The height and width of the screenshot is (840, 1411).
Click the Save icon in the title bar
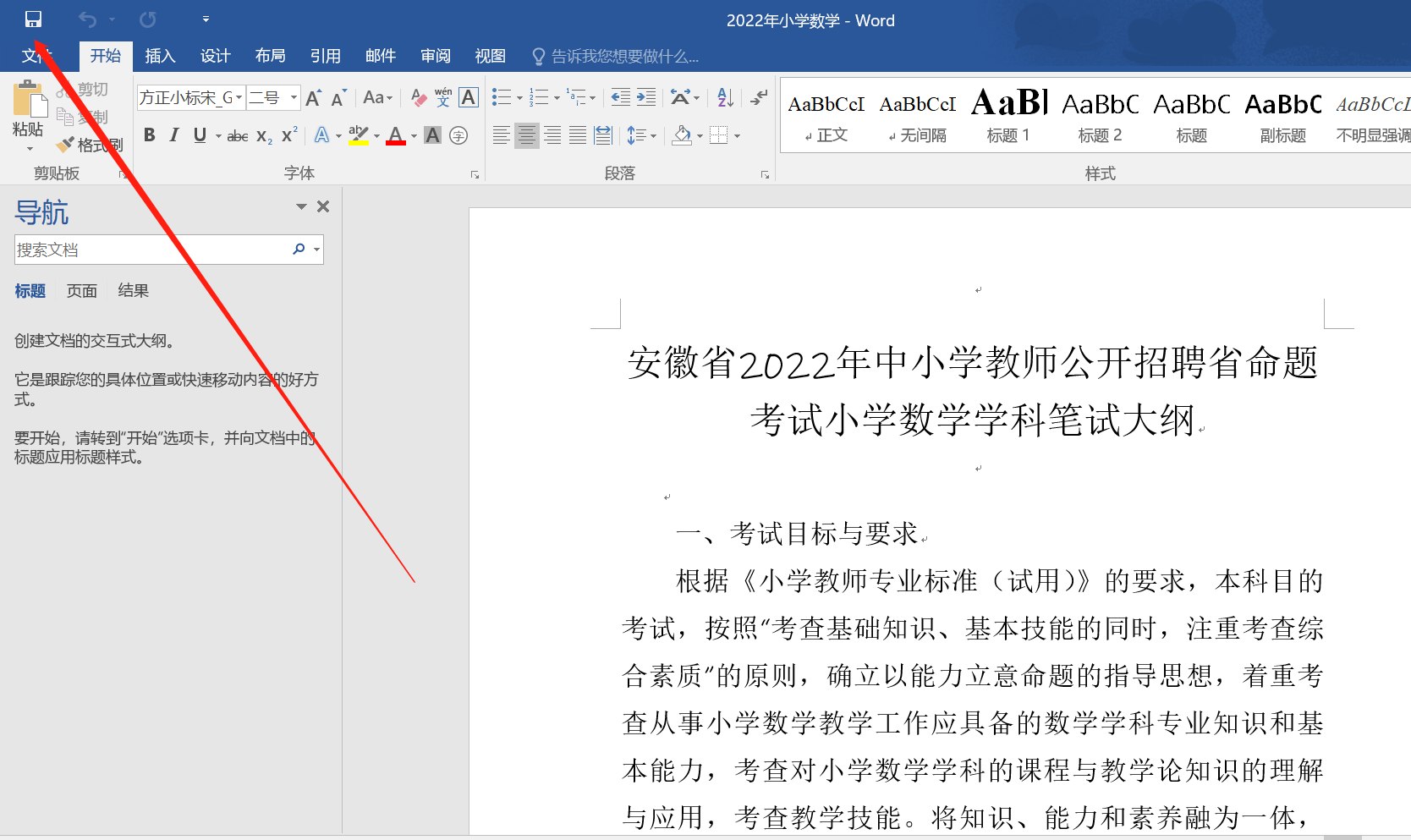[33, 19]
